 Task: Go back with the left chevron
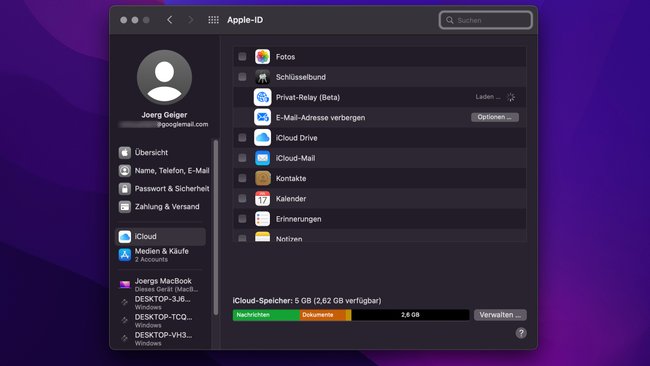pyautogui.click(x=170, y=20)
